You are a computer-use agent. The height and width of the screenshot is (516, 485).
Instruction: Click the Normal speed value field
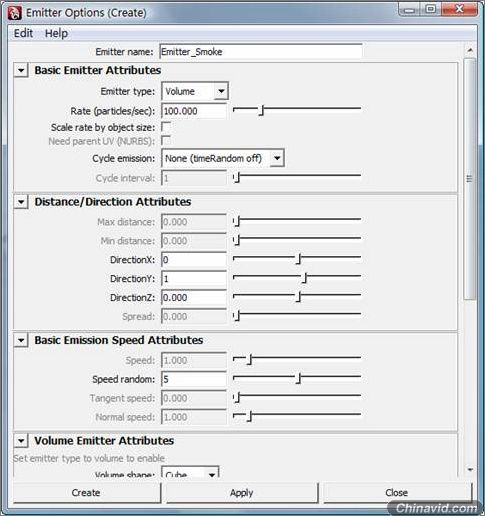tap(194, 417)
